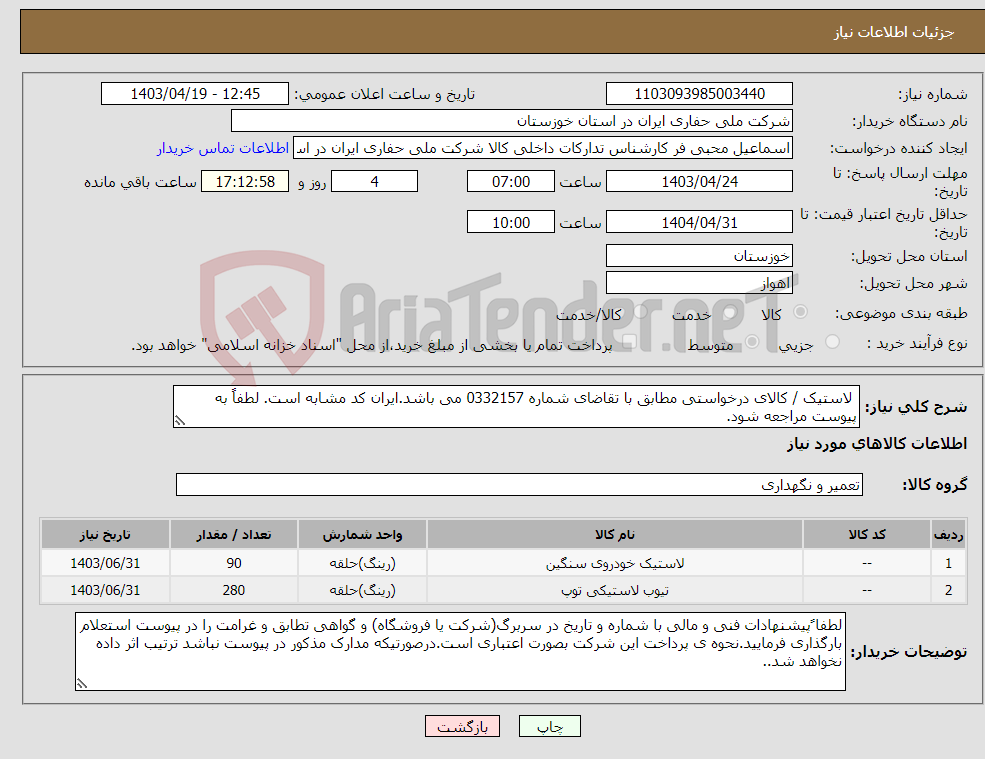The image size is (985, 759).
Task: Click the delivery city field اهواز
Action: [699, 283]
